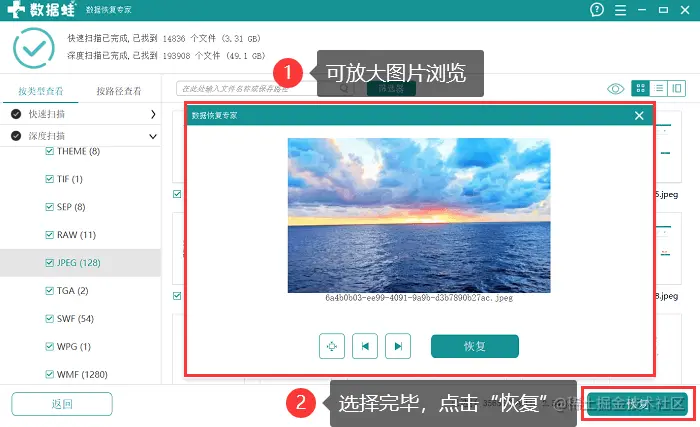
Task: Toggle the eye preview icon
Action: coord(616,88)
